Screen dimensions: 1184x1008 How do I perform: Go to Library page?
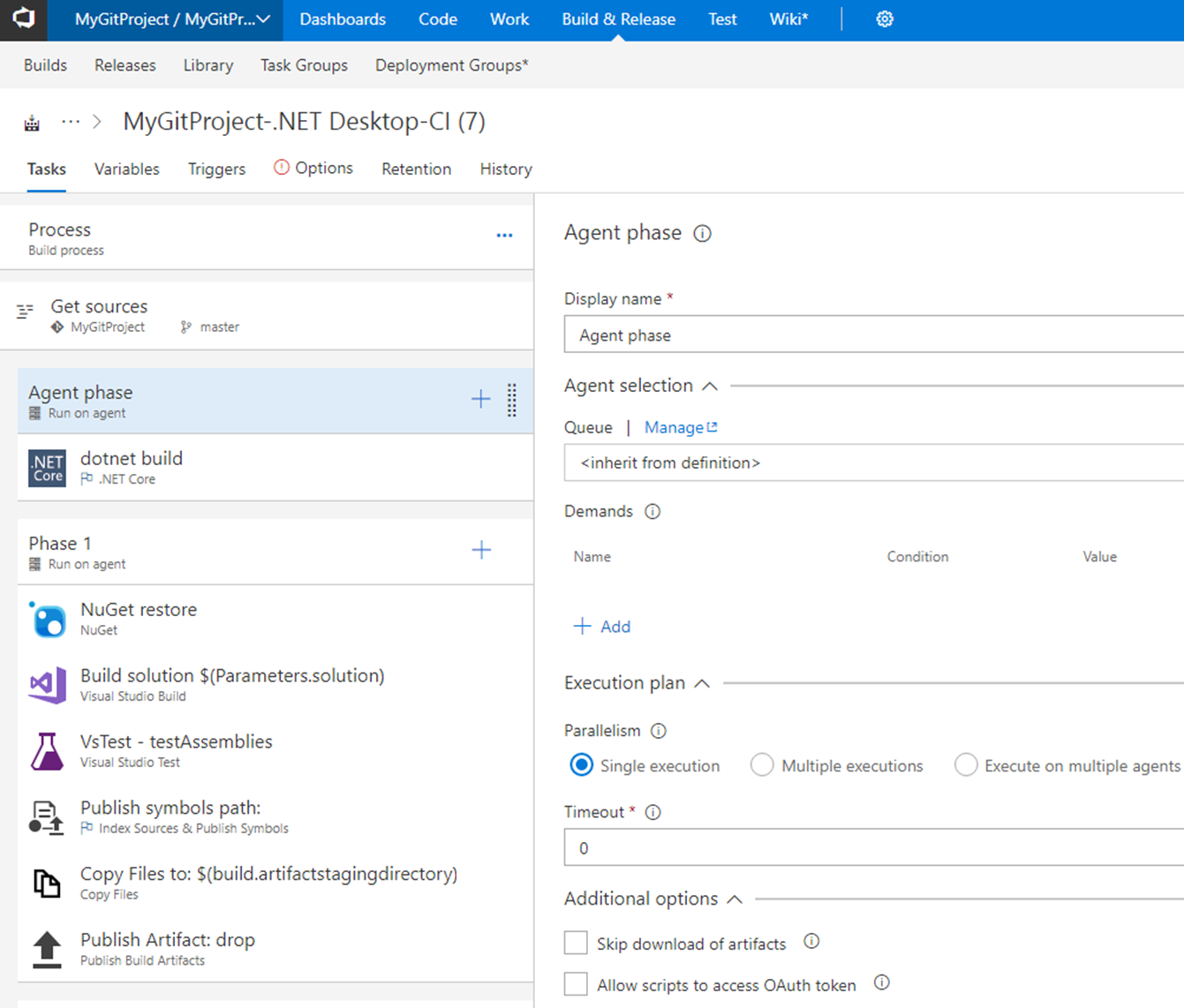(208, 65)
